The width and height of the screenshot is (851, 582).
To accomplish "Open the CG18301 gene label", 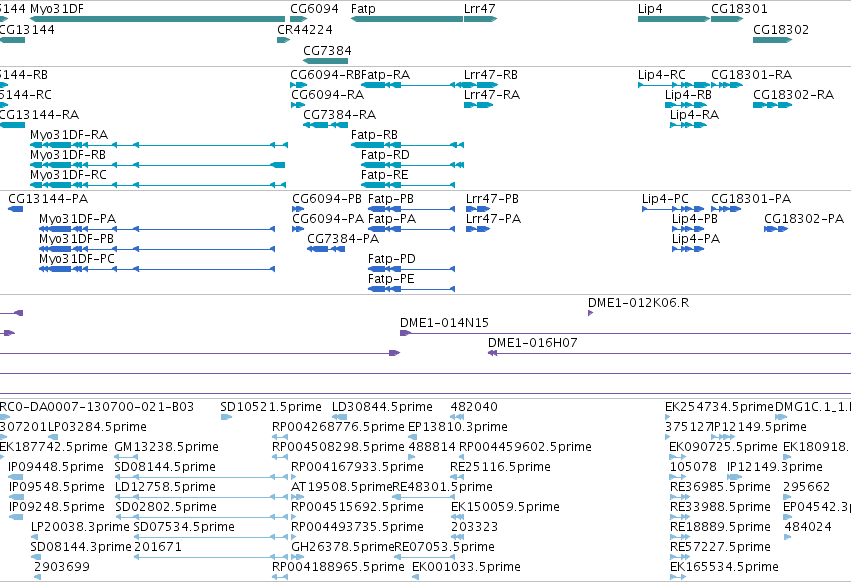I will 739,9.
